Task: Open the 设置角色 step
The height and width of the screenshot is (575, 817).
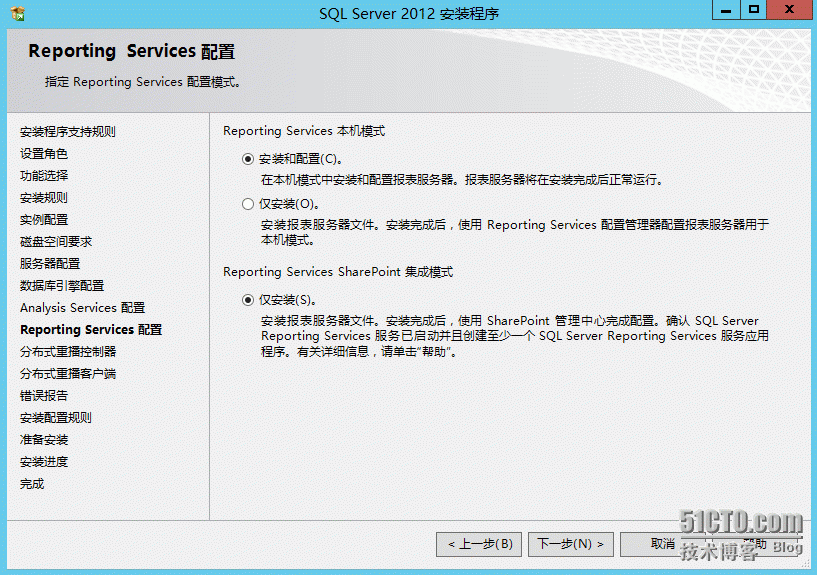Action: pos(44,154)
